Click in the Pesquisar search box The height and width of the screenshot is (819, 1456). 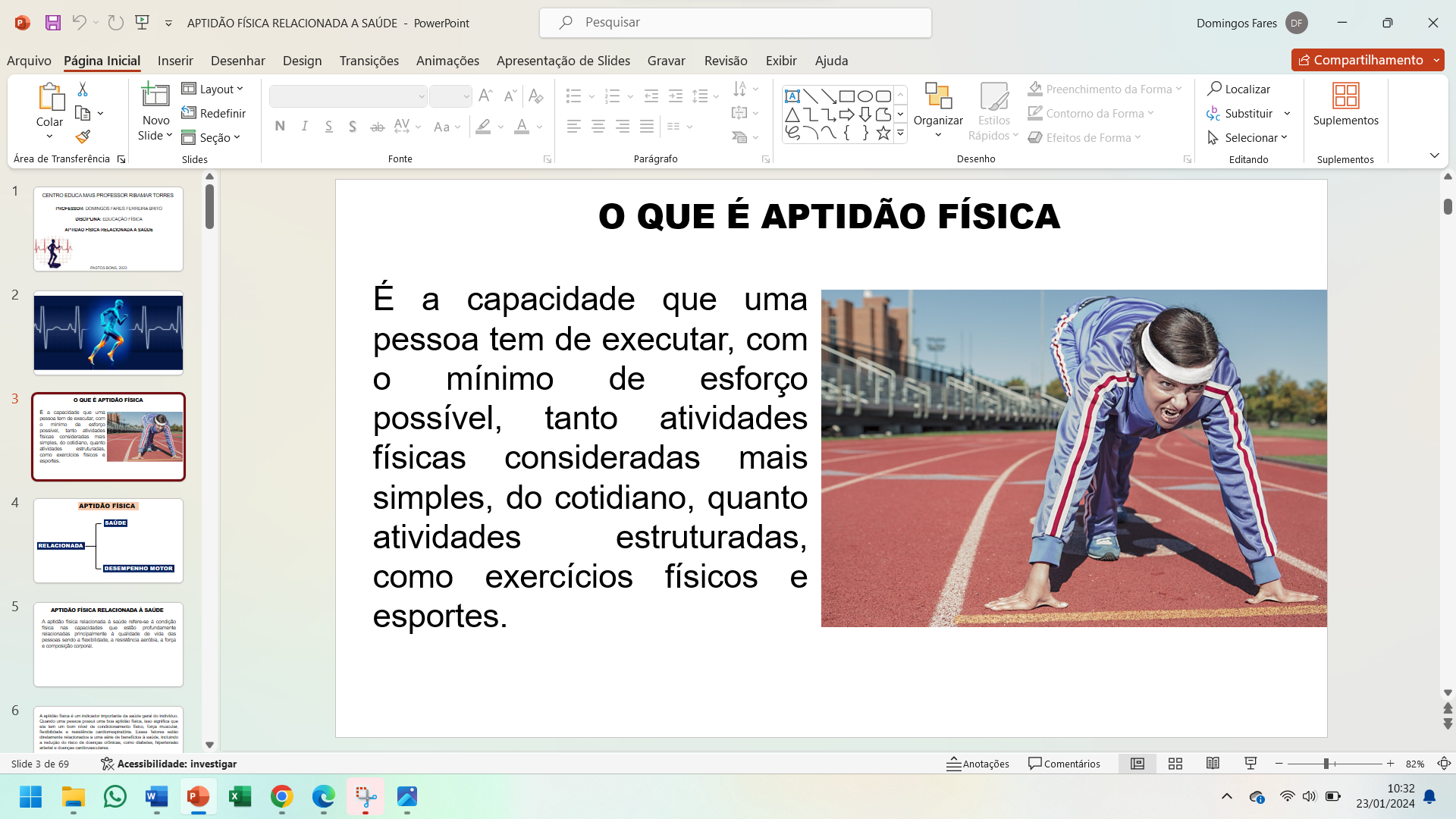coord(736,23)
